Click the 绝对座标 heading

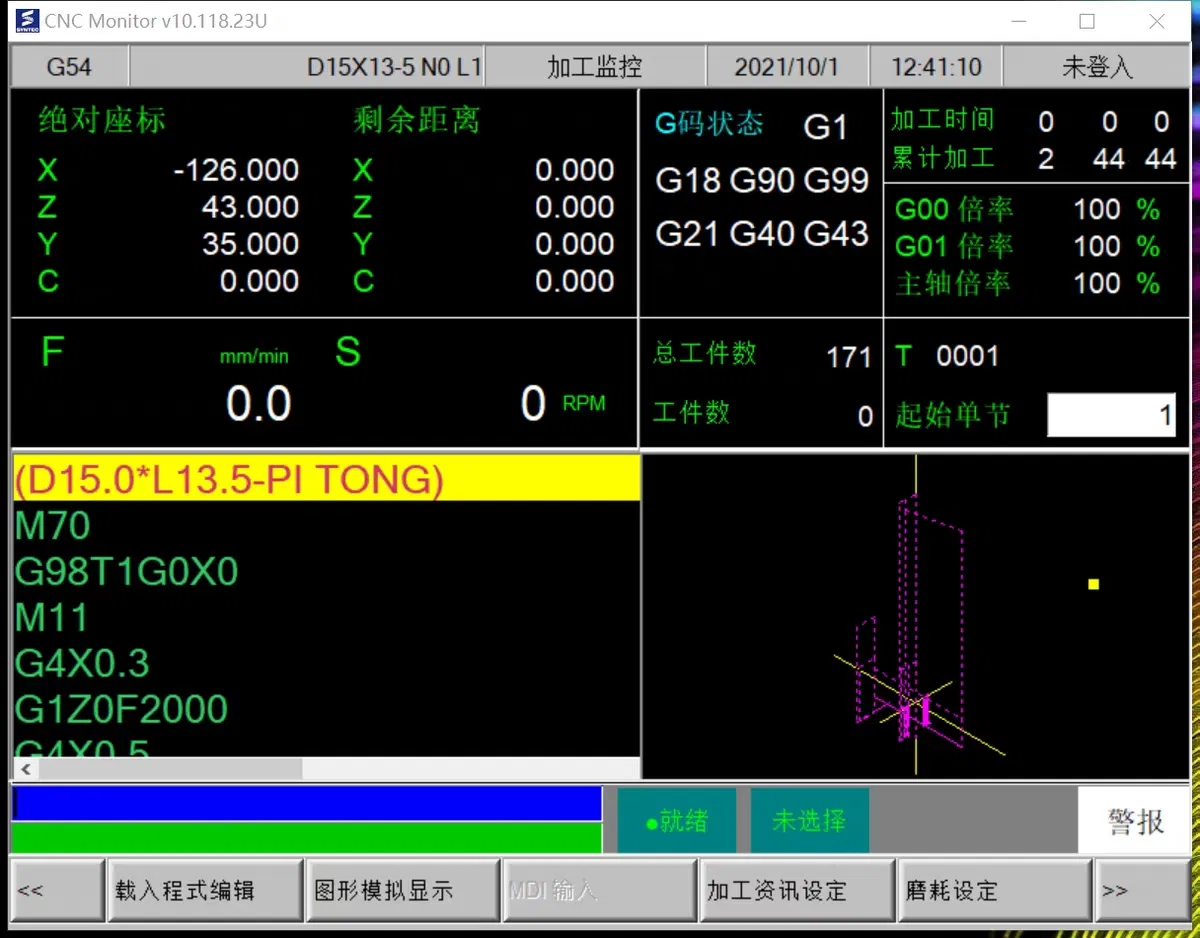click(102, 121)
